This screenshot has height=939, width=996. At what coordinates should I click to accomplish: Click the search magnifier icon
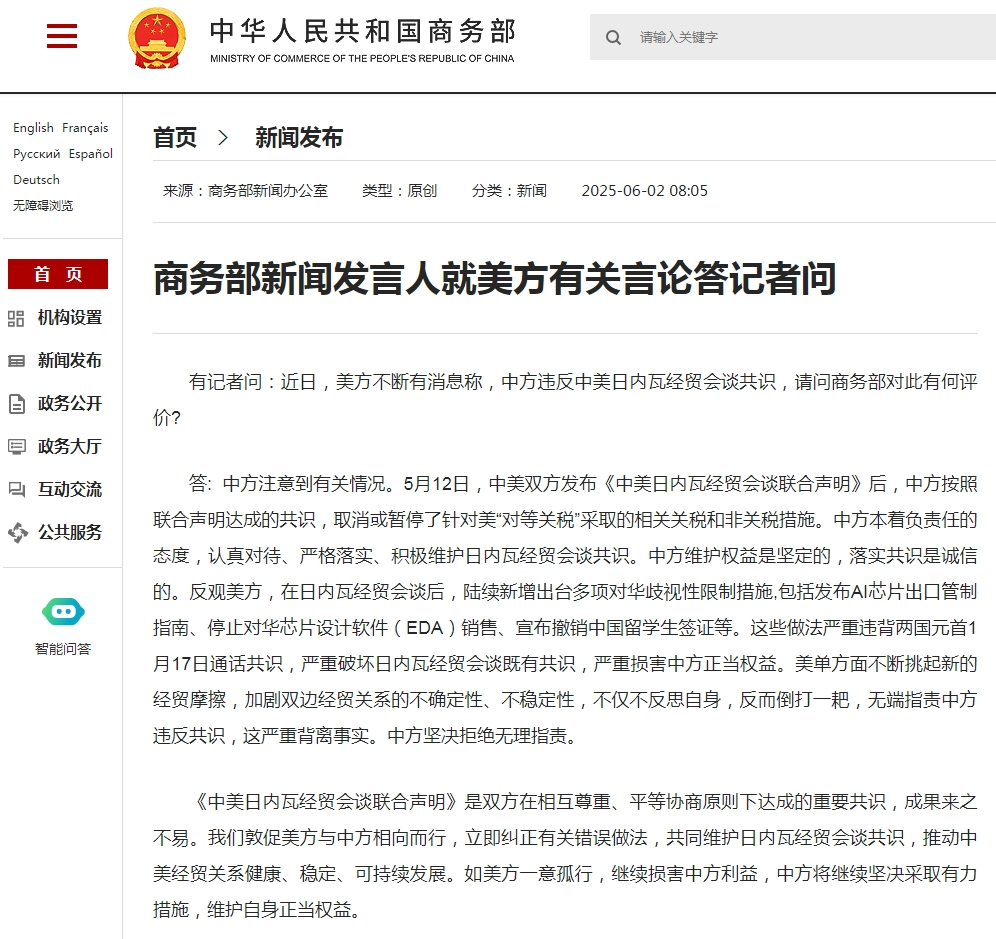[613, 38]
